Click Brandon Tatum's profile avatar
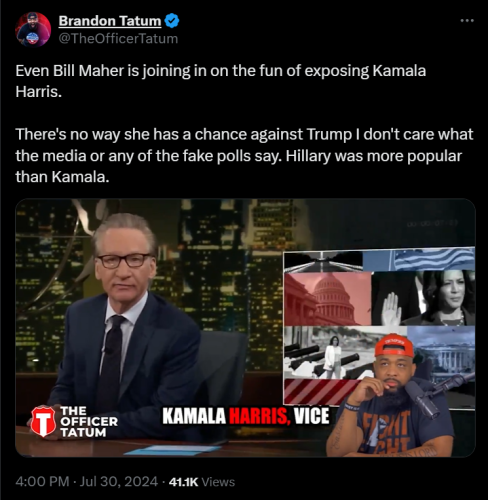This screenshot has height=500, width=488. tap(33, 29)
